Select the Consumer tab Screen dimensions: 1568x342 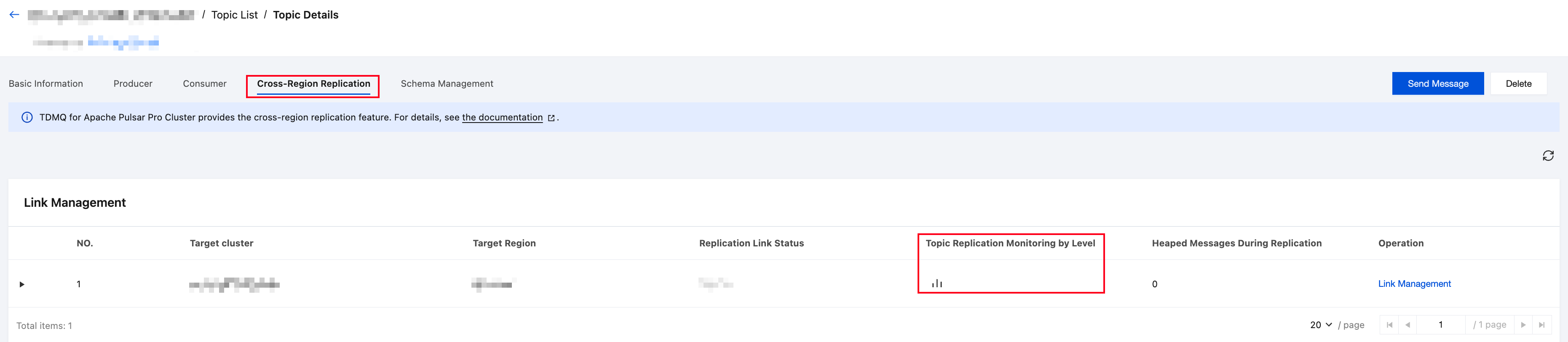click(204, 83)
